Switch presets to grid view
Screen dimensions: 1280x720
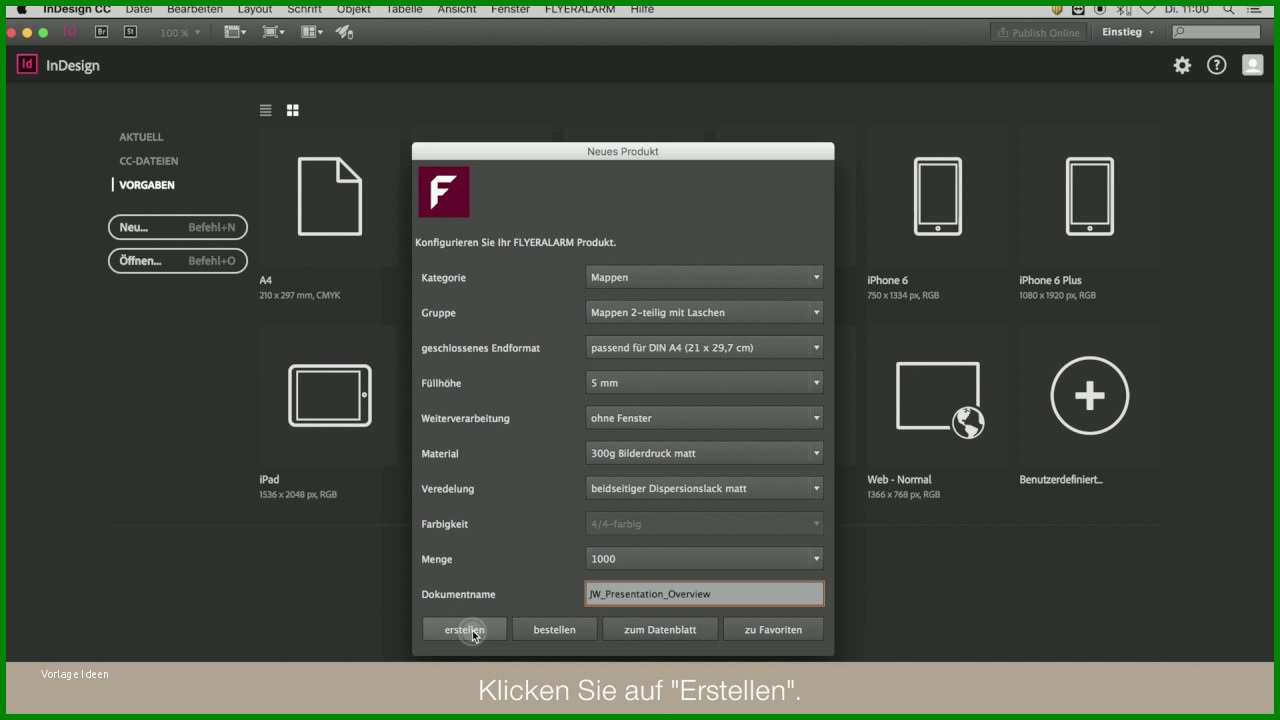point(292,110)
